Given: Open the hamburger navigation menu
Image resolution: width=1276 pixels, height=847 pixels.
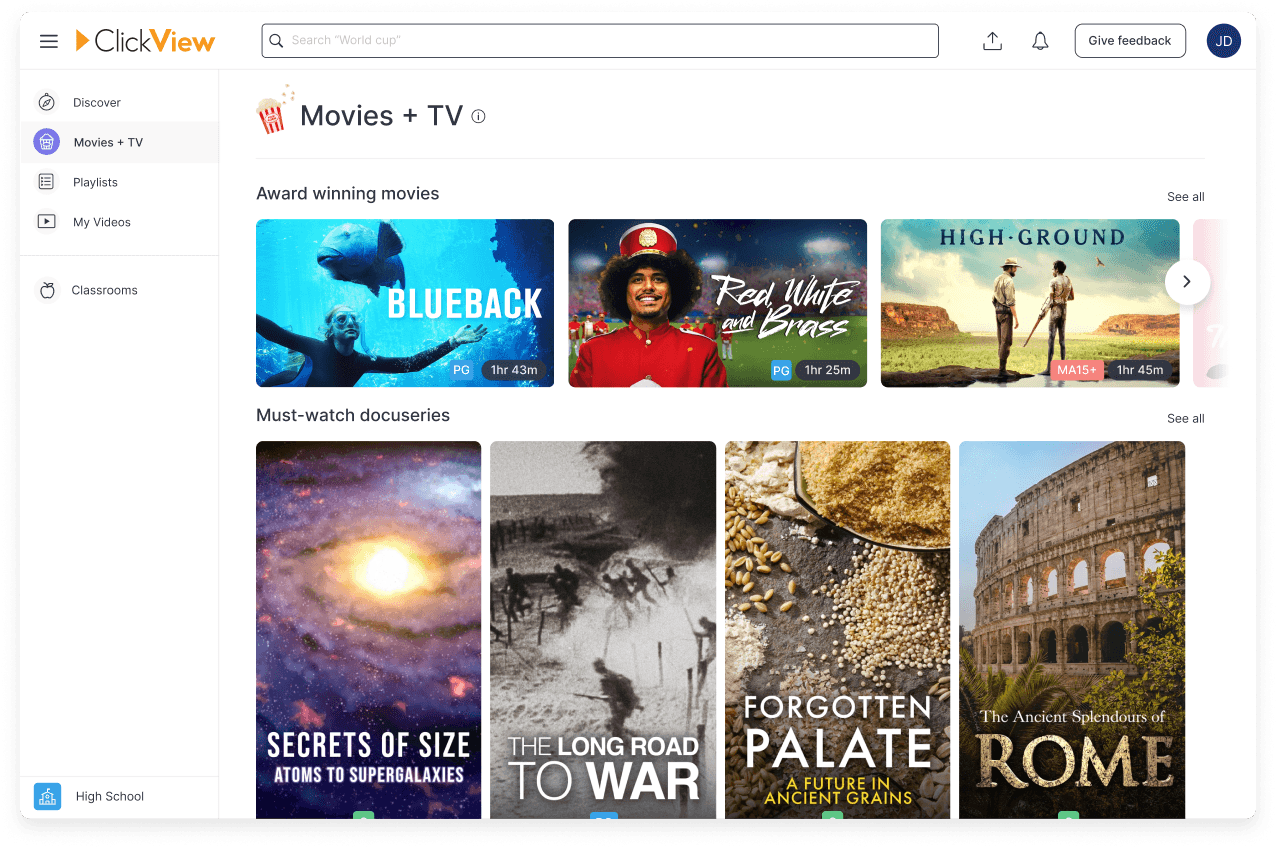Looking at the screenshot, I should (x=48, y=41).
